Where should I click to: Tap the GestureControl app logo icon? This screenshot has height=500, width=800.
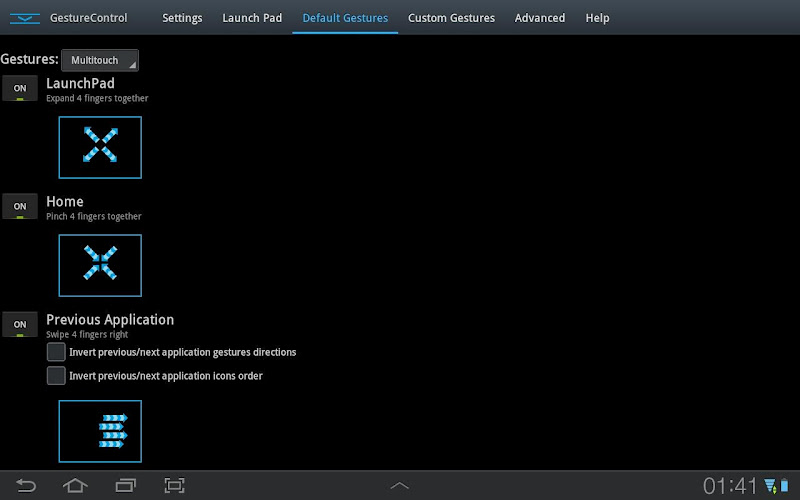[24, 19]
